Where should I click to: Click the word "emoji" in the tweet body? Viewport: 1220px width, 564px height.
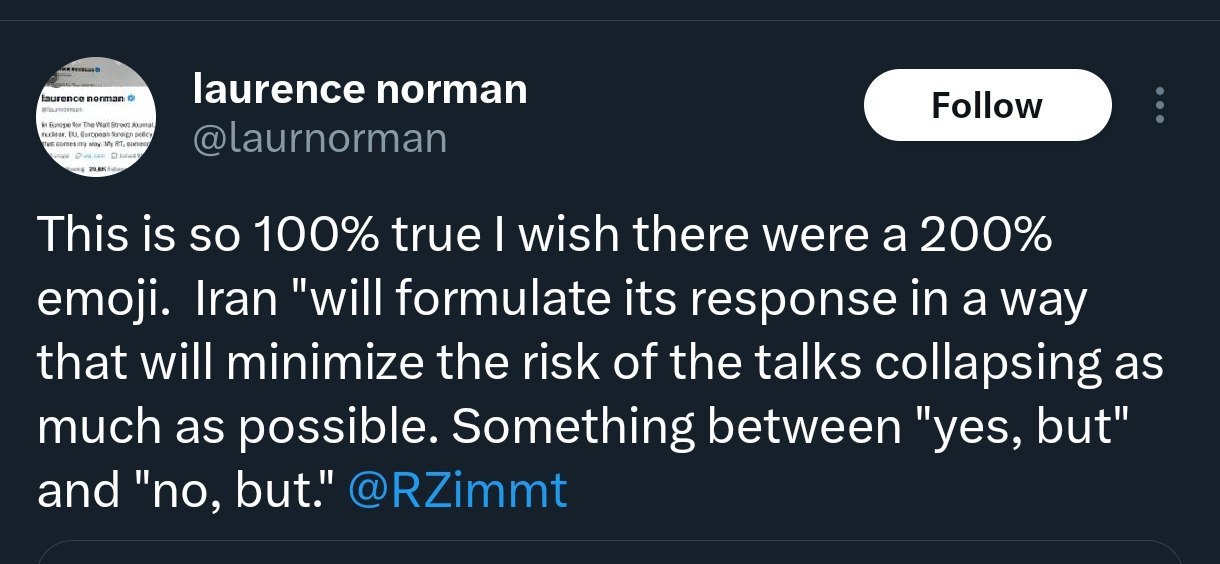coord(100,300)
